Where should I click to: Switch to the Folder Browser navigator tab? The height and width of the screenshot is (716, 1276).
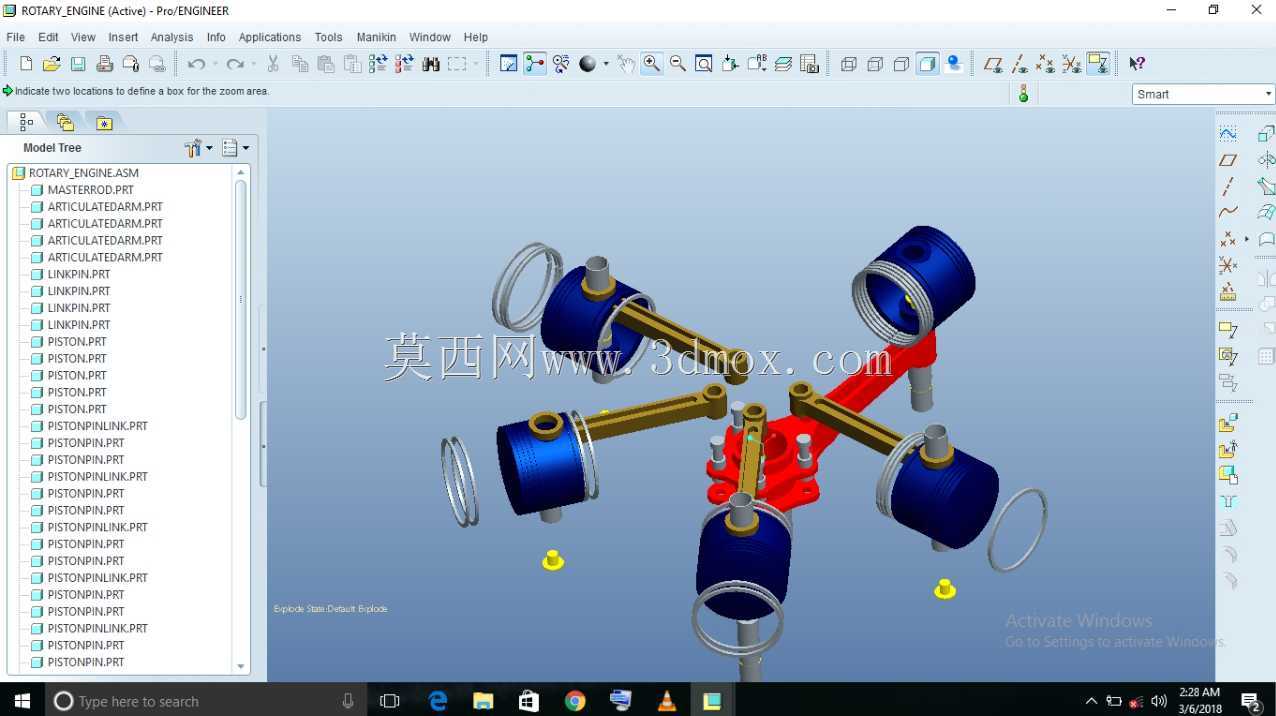coord(66,122)
